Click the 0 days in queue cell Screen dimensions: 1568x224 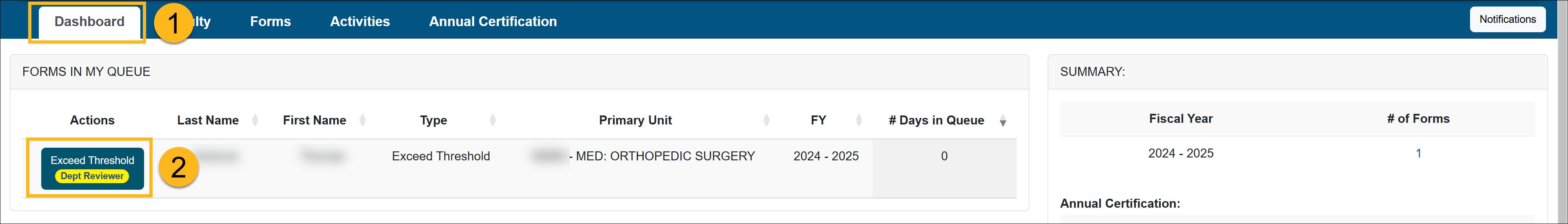(x=944, y=156)
